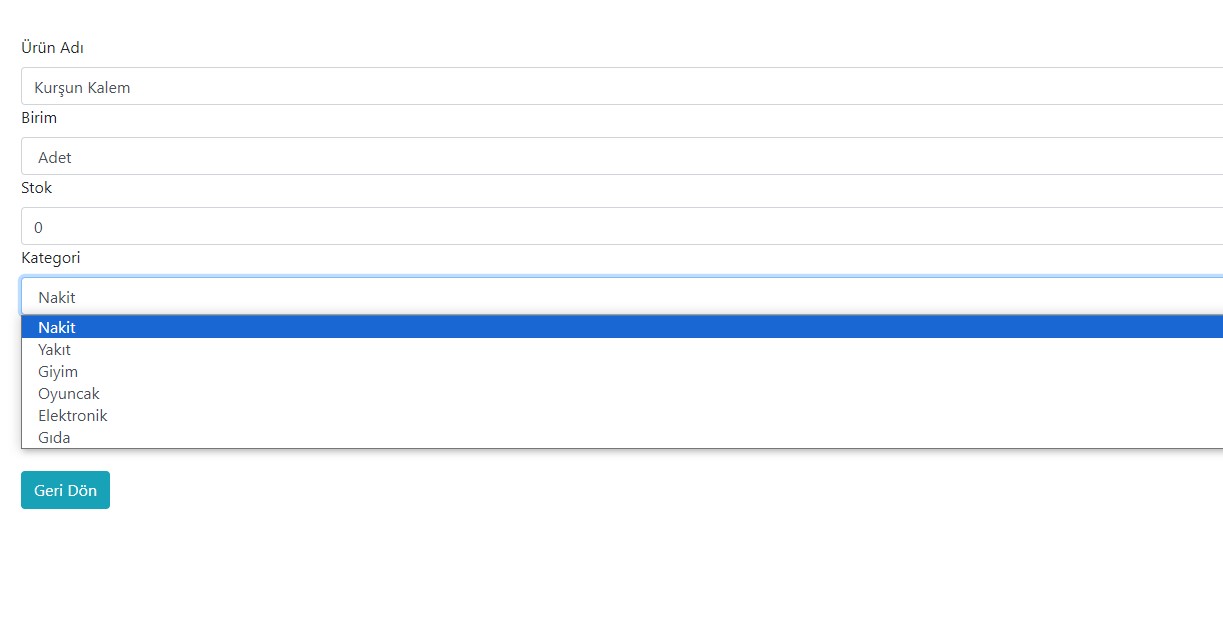Click the Kategori label text
This screenshot has width=1223, height=624.
click(x=50, y=258)
